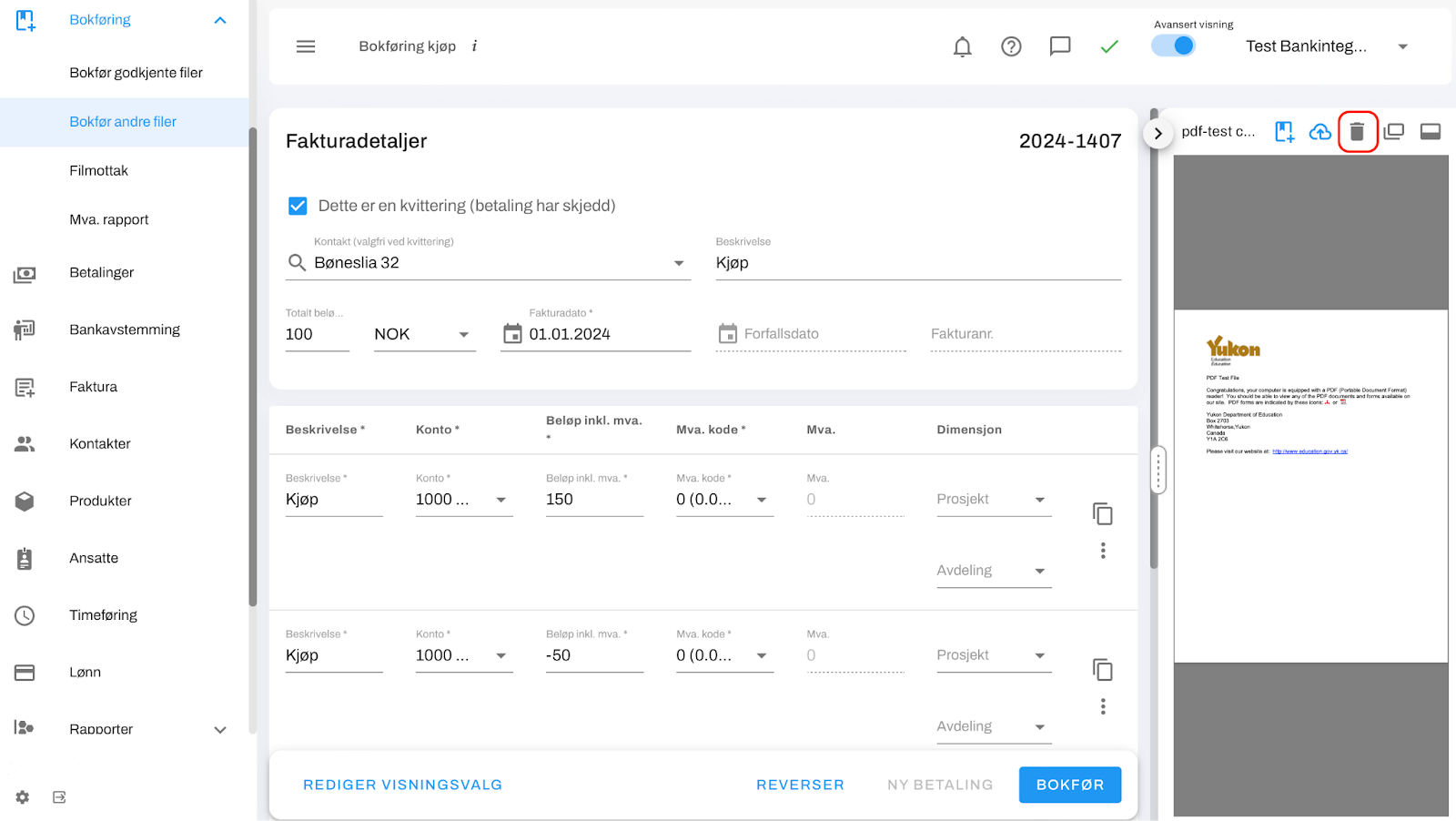Open document in new window icon
Viewport: 1456px width, 821px height.
pyautogui.click(x=1393, y=132)
